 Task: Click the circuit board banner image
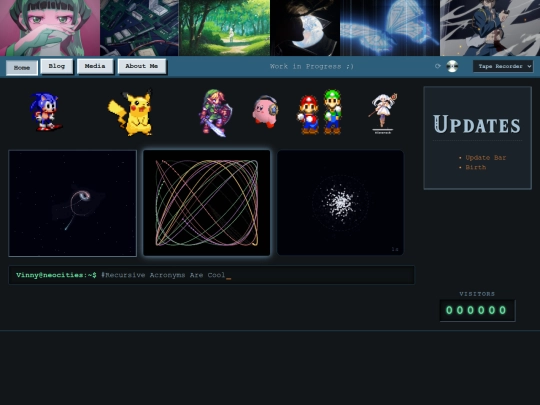pyautogui.click(x=139, y=28)
